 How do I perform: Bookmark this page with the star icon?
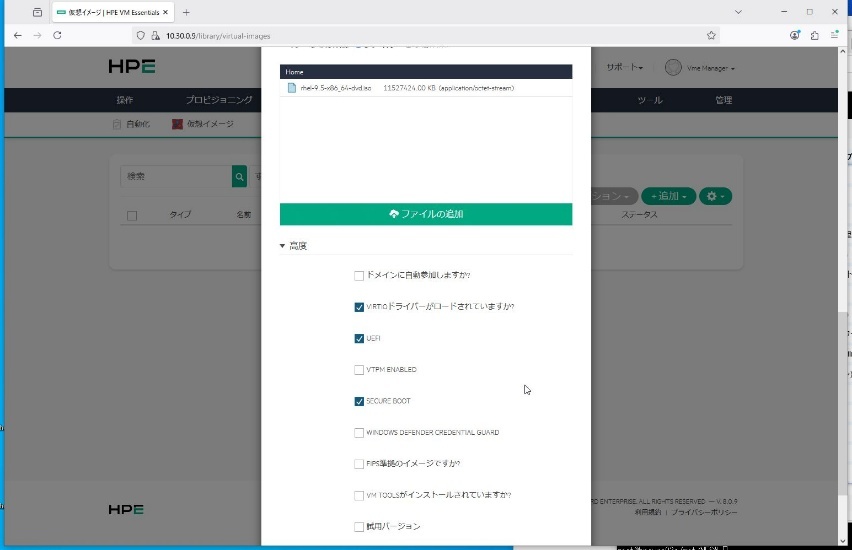[711, 35]
